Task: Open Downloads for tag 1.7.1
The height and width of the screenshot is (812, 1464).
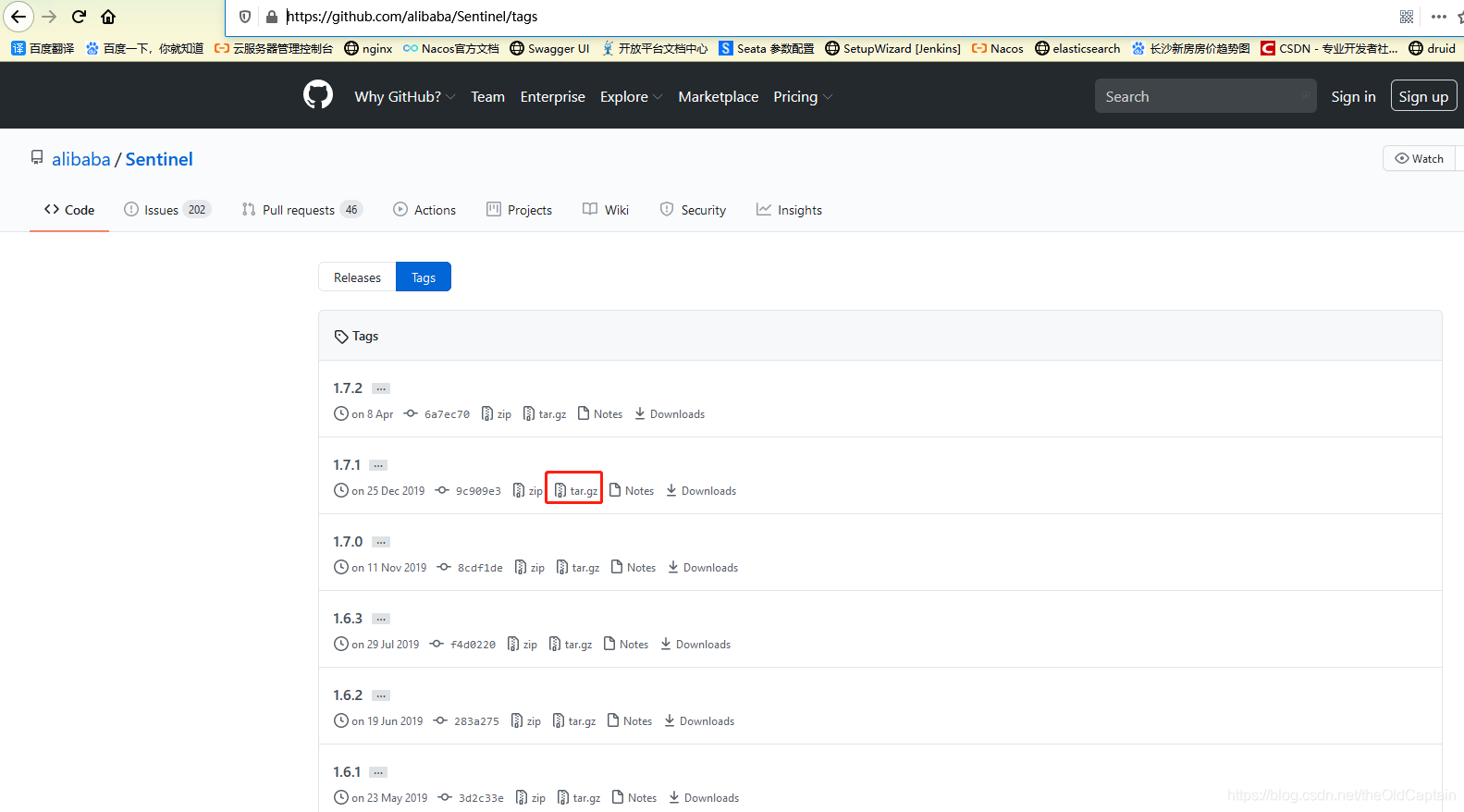Action: click(701, 491)
